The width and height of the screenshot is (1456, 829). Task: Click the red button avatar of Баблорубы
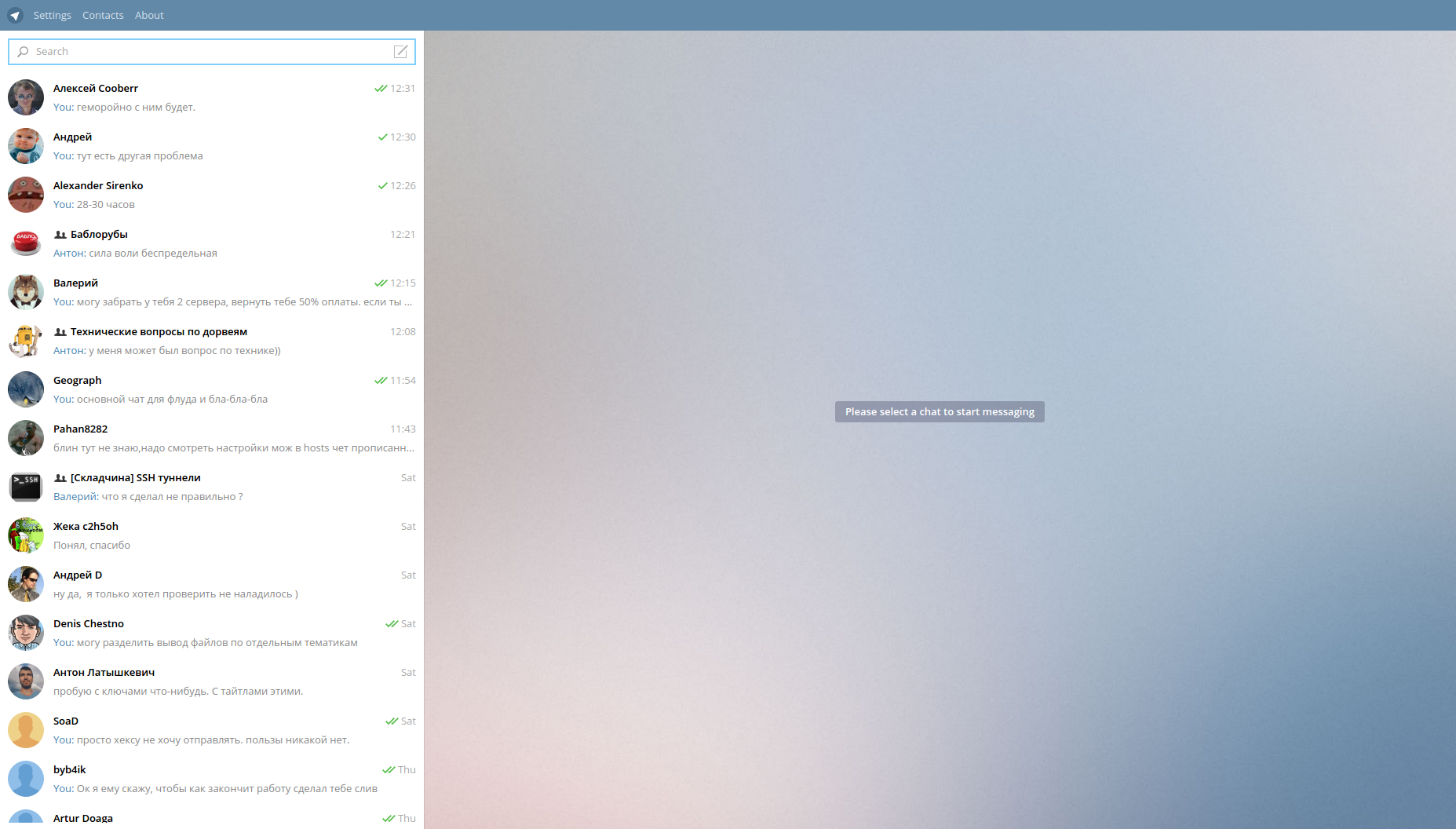tap(26, 243)
